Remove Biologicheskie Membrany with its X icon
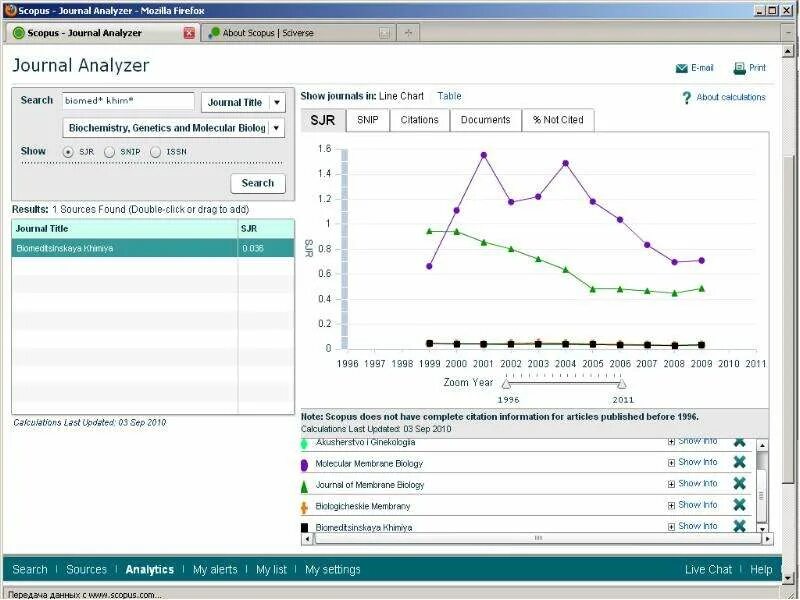The height and width of the screenshot is (600, 800). point(739,505)
